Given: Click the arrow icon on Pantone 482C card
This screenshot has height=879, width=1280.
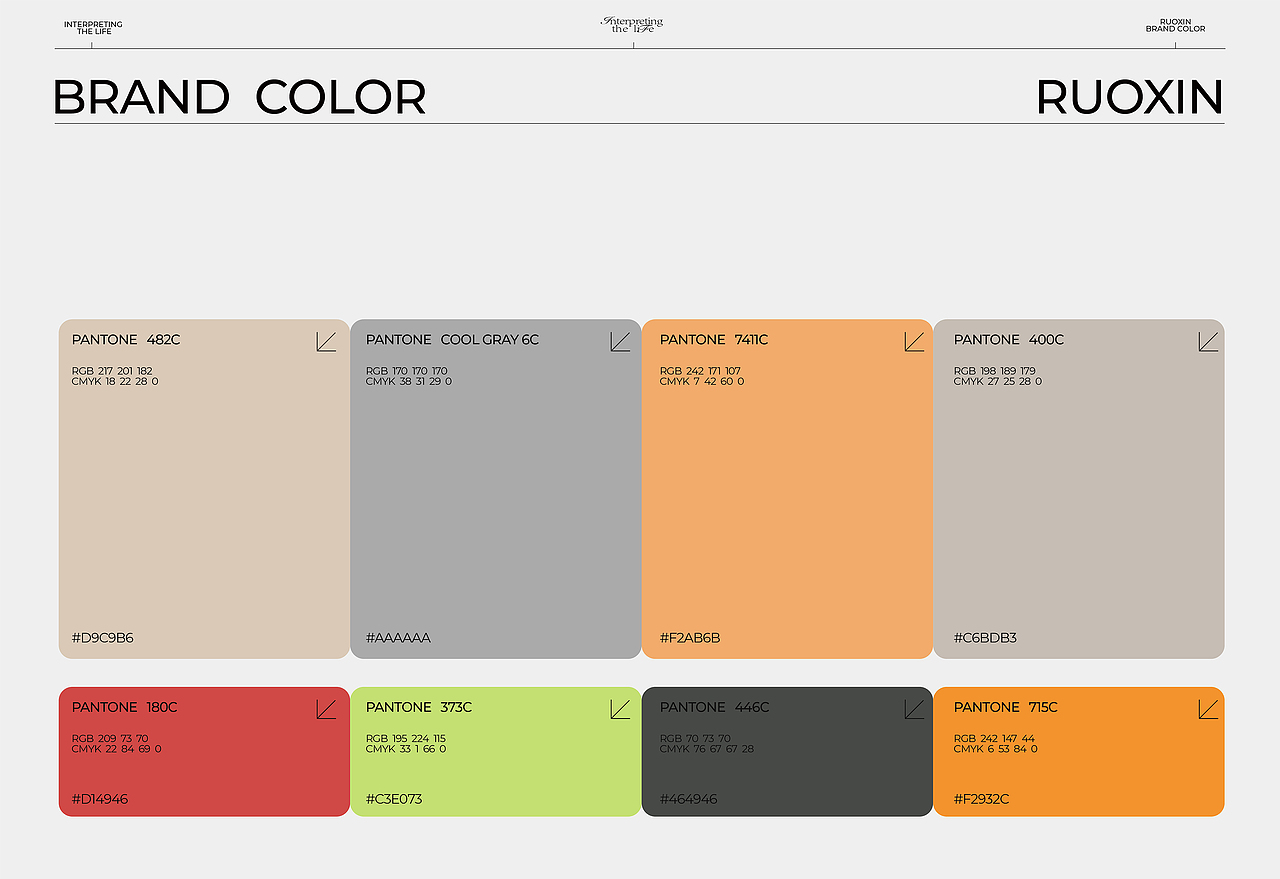Looking at the screenshot, I should [x=326, y=342].
